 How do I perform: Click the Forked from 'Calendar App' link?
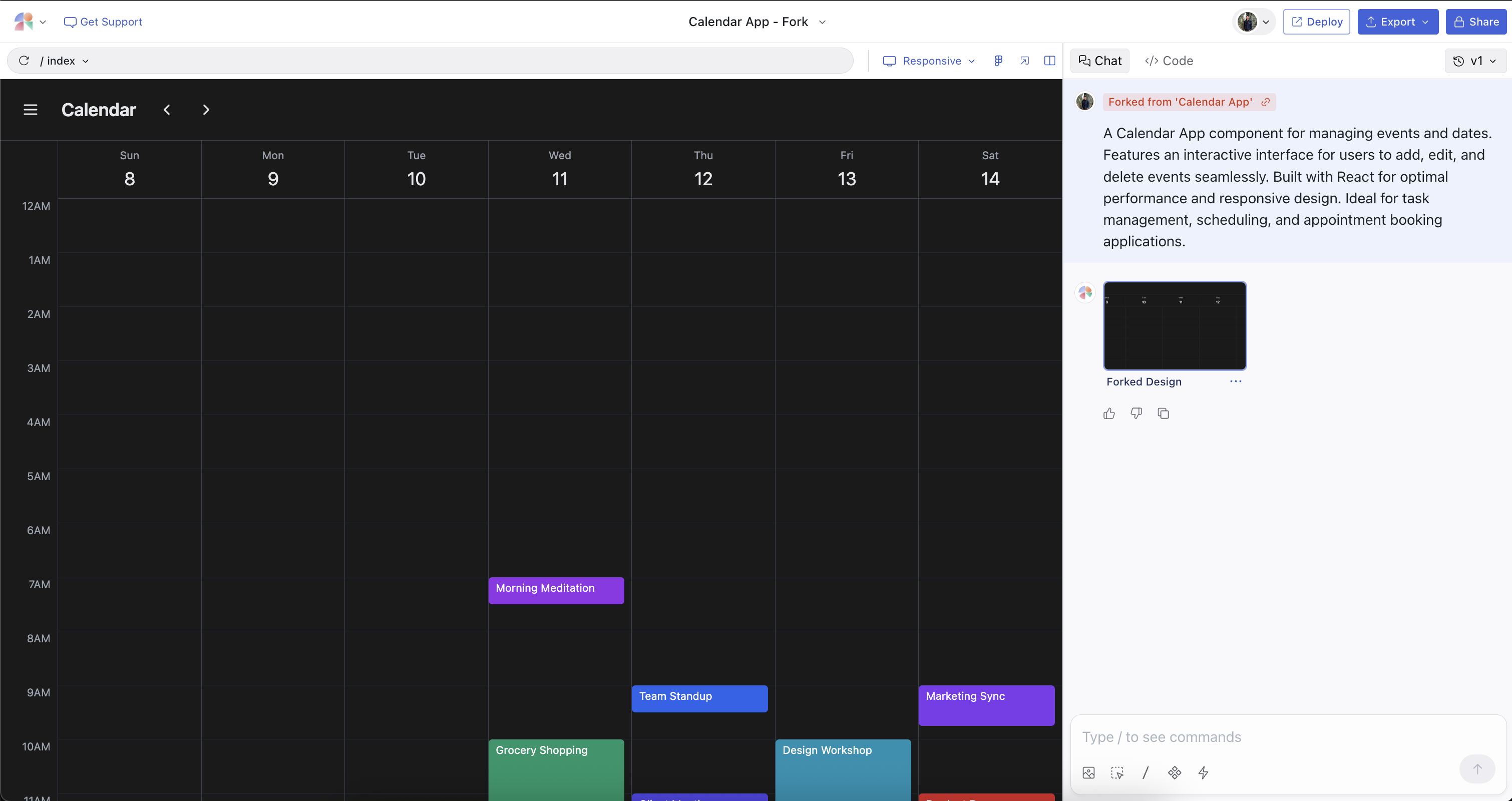pos(1189,102)
